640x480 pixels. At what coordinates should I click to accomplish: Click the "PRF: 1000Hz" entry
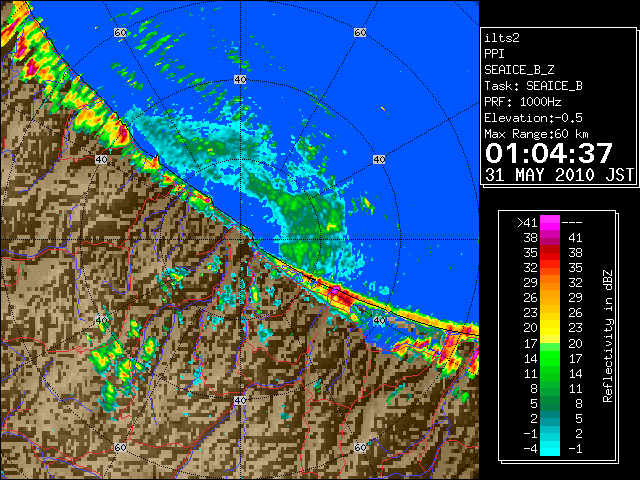523,102
